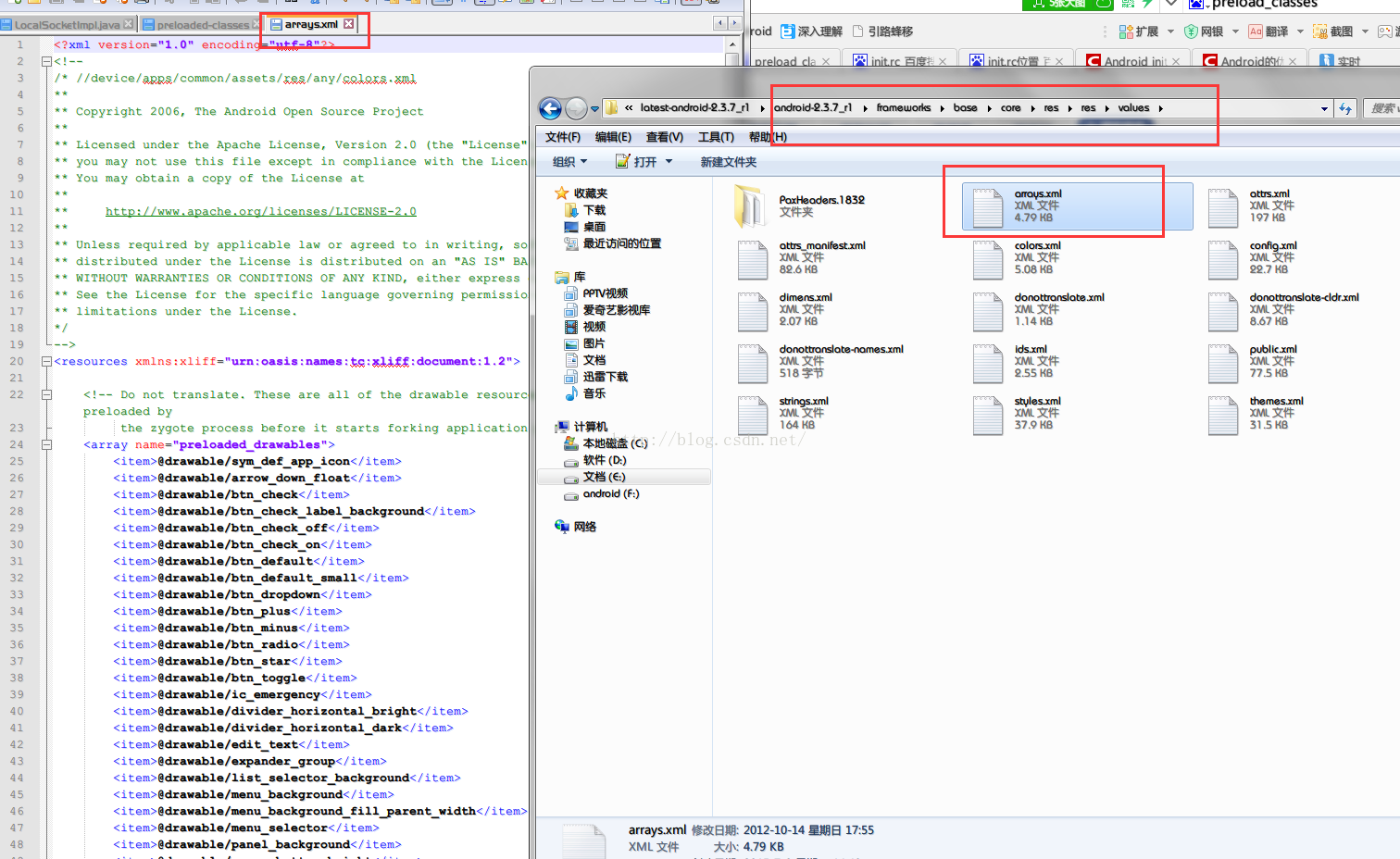The width and height of the screenshot is (1400, 859).
Task: Collapse the array fold marker at line 24
Action: (46, 444)
